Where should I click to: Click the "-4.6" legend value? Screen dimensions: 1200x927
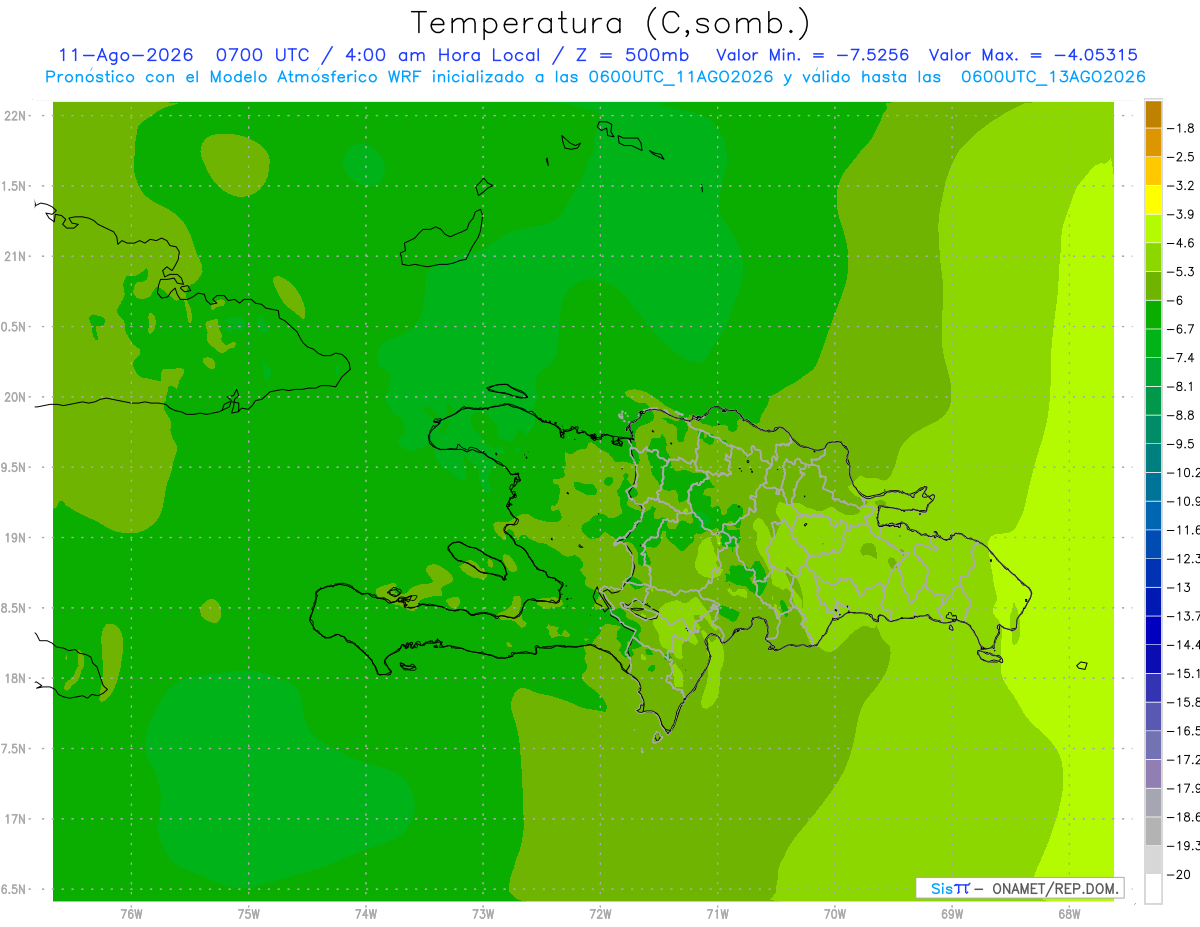[x=1182, y=243]
